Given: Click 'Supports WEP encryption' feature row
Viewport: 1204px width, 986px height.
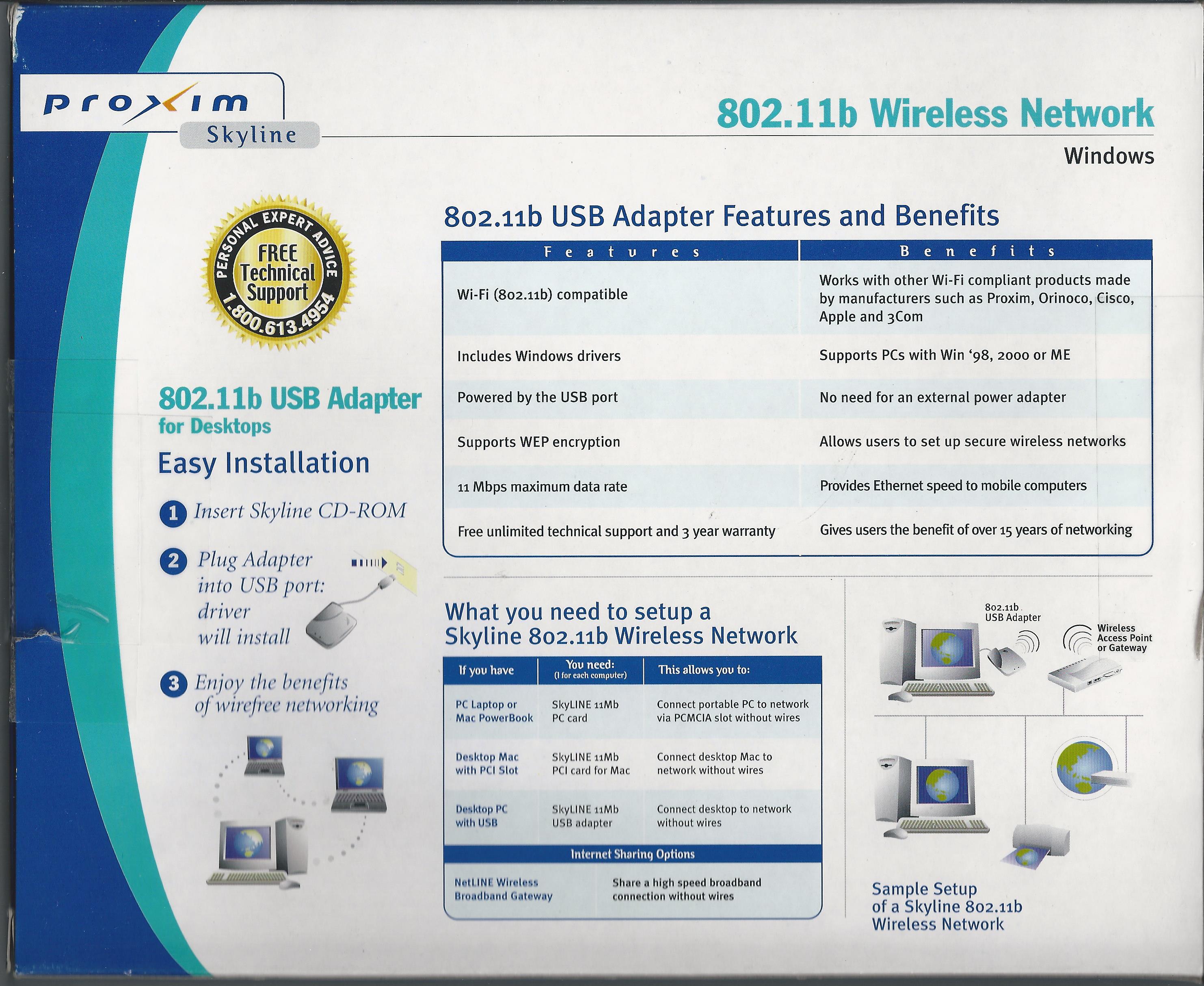Looking at the screenshot, I should coord(538,442).
